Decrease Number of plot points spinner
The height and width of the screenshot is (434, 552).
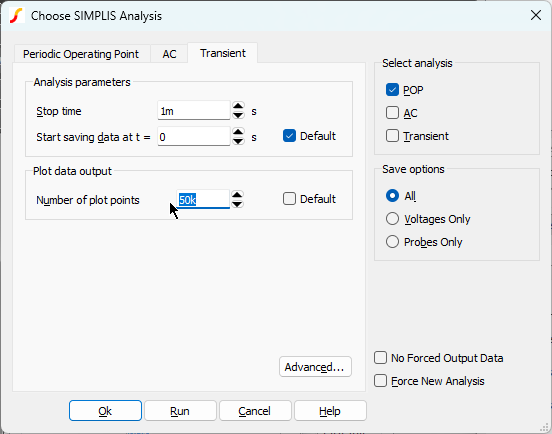tap(237, 204)
